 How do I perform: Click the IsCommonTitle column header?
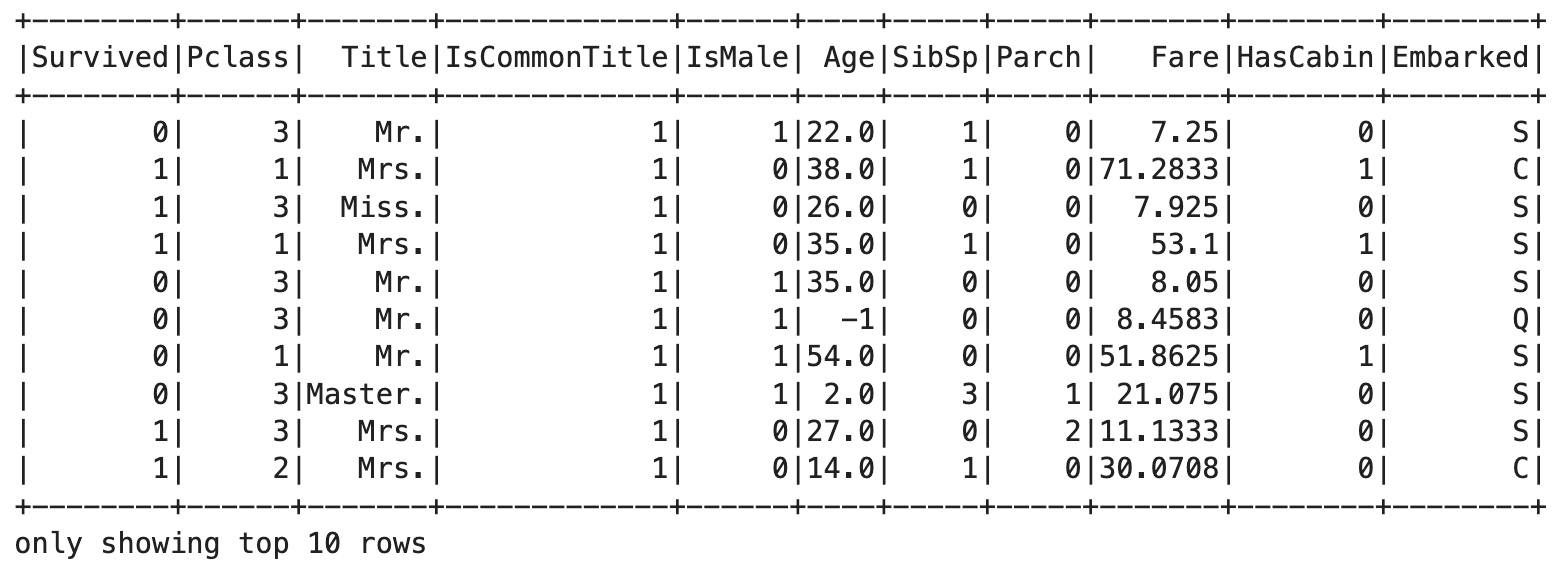[556, 58]
